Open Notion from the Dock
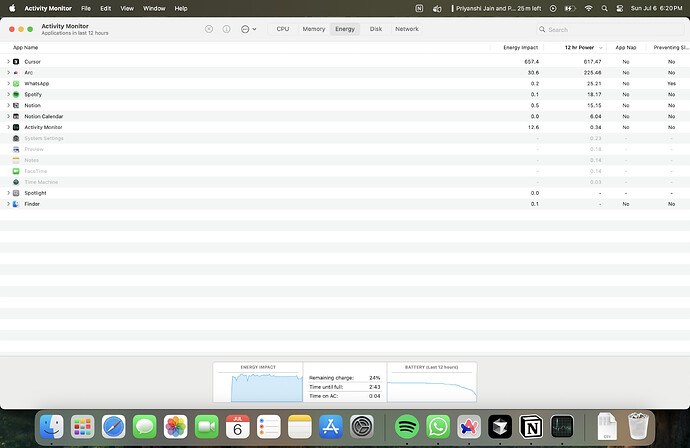This screenshot has width=690, height=448. [x=531, y=427]
